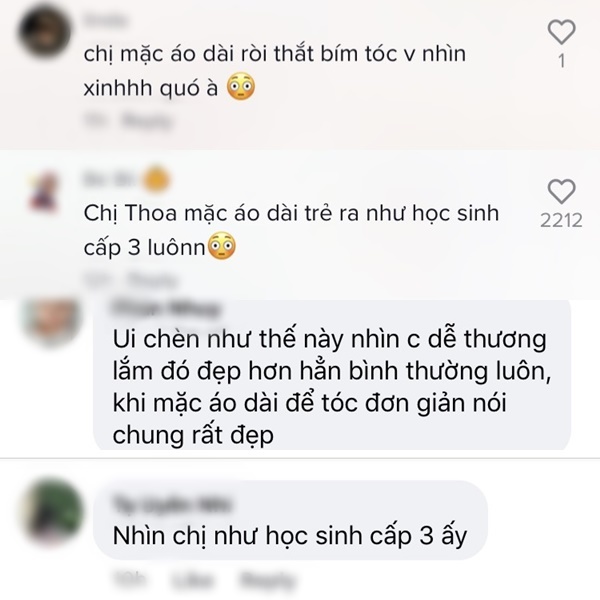Select the Nhìn chị như học sinh cấp 3 bubble
This screenshot has height=600, width=600.
click(290, 520)
